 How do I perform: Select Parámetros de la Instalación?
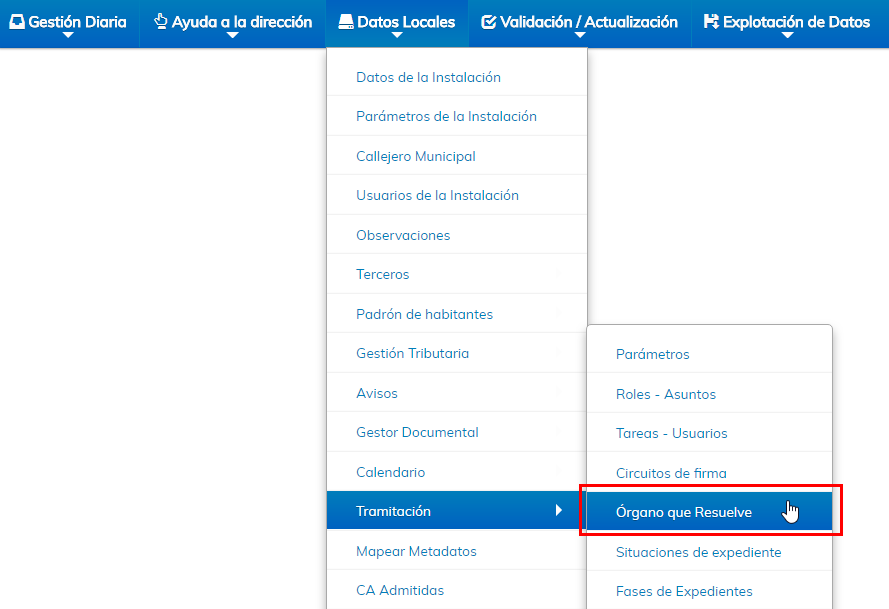click(x=457, y=116)
